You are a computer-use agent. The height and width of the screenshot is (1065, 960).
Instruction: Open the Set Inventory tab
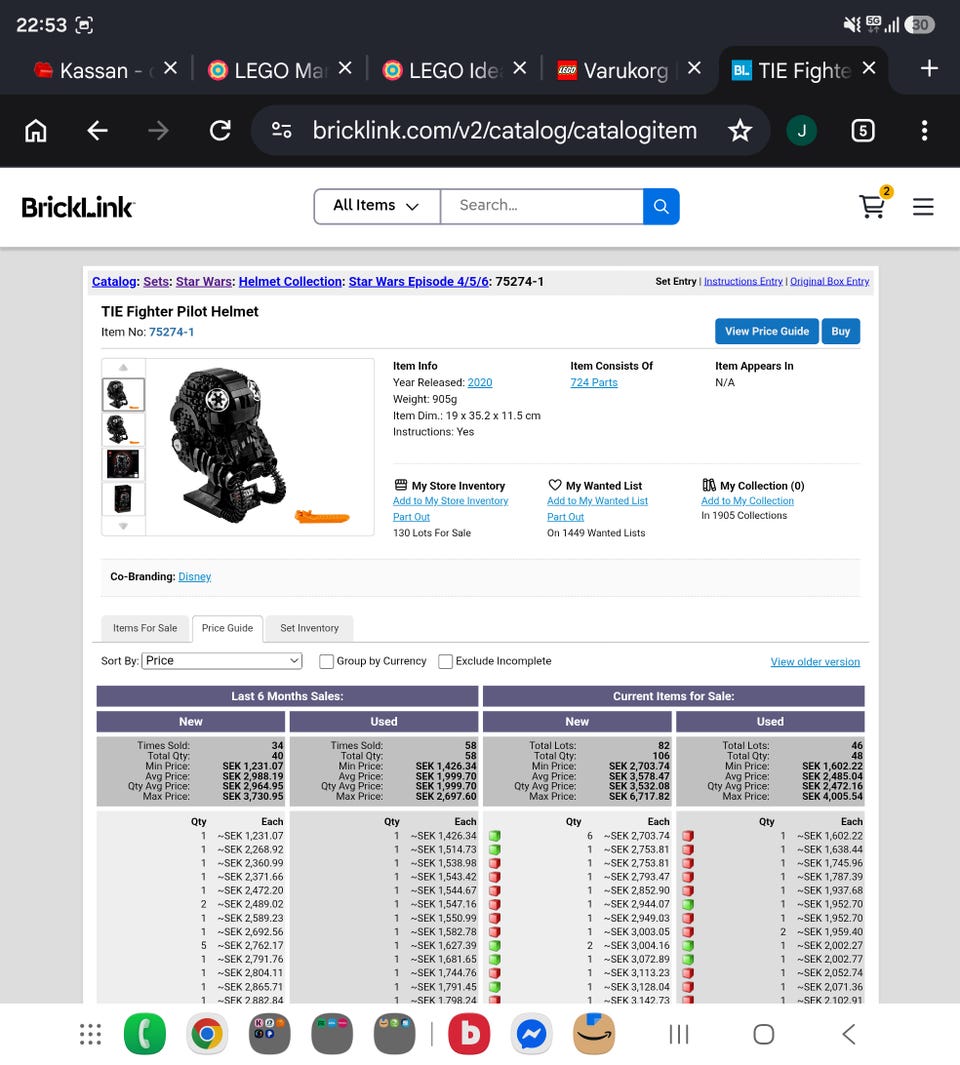pos(309,628)
